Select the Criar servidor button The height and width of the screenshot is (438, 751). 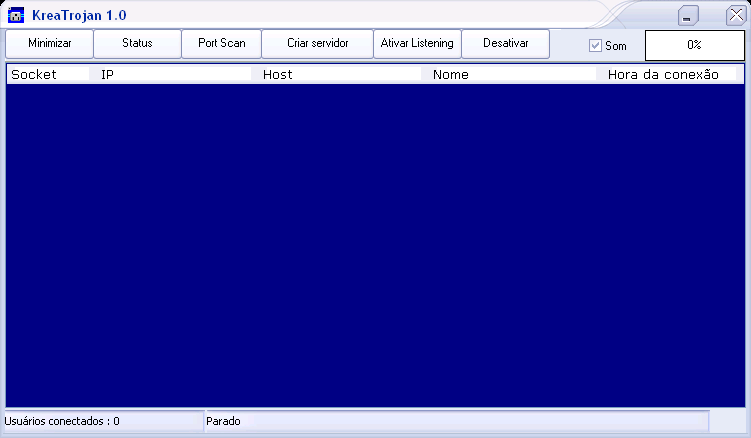coord(317,44)
